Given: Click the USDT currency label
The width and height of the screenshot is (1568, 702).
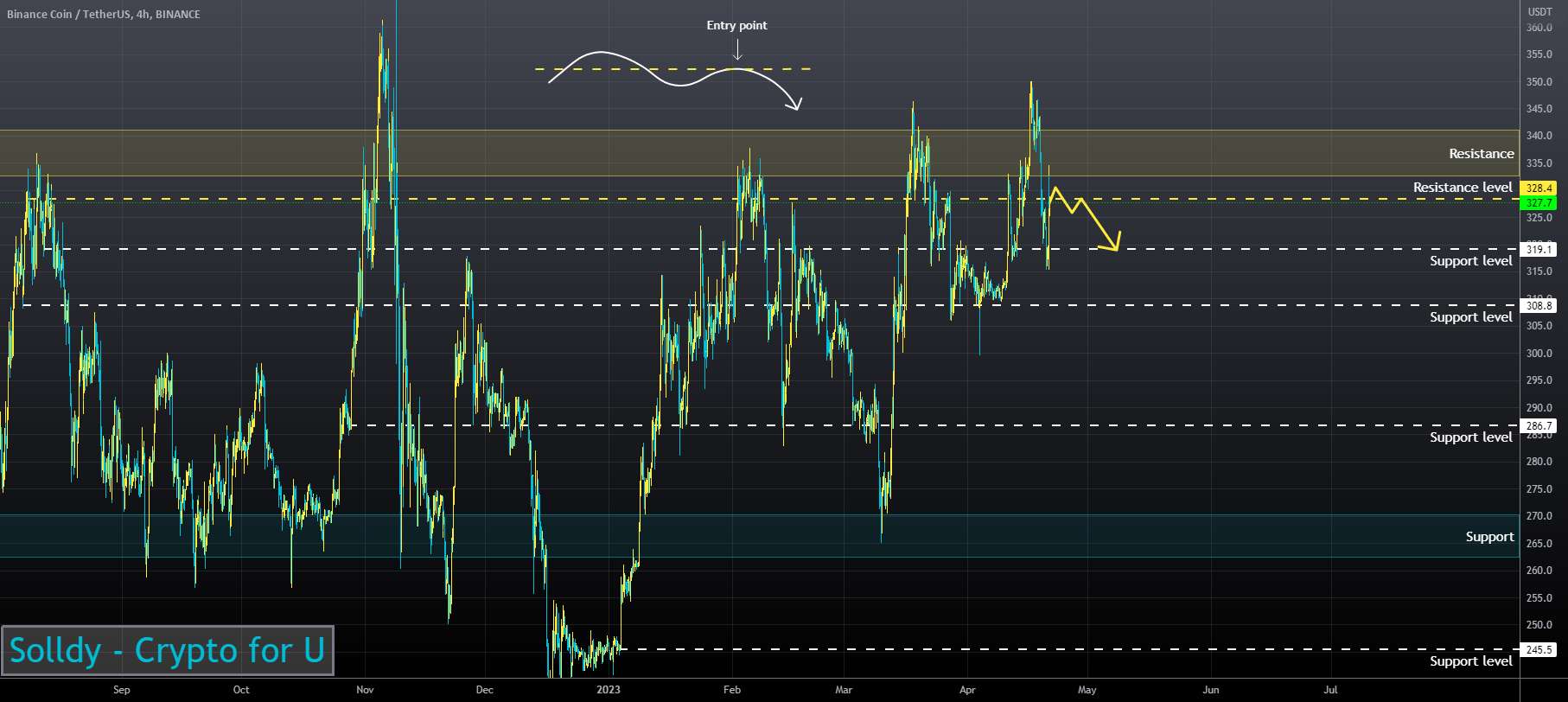Looking at the screenshot, I should pyautogui.click(x=1539, y=11).
